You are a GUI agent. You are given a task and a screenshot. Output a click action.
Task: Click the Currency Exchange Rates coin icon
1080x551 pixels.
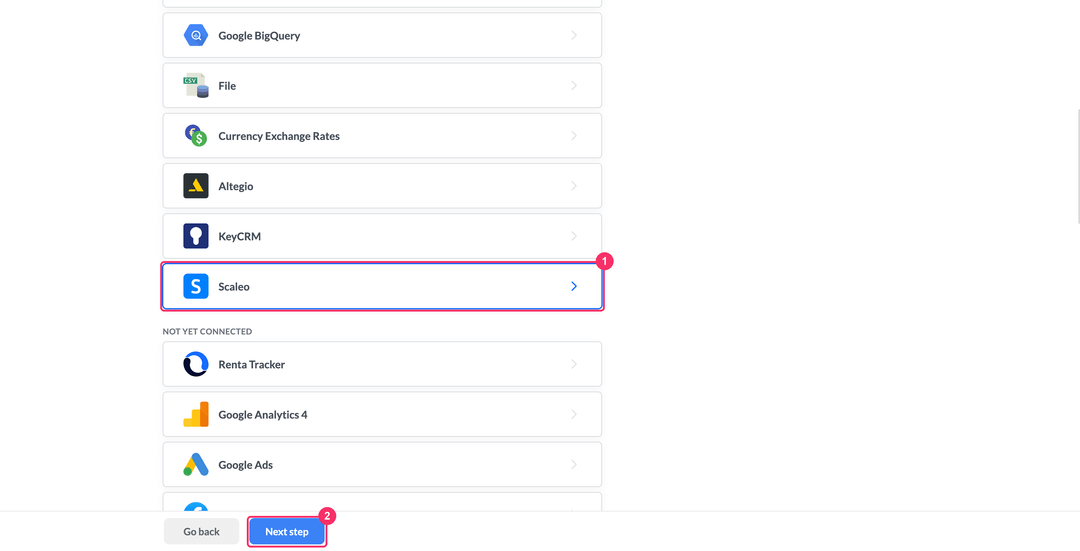point(196,136)
